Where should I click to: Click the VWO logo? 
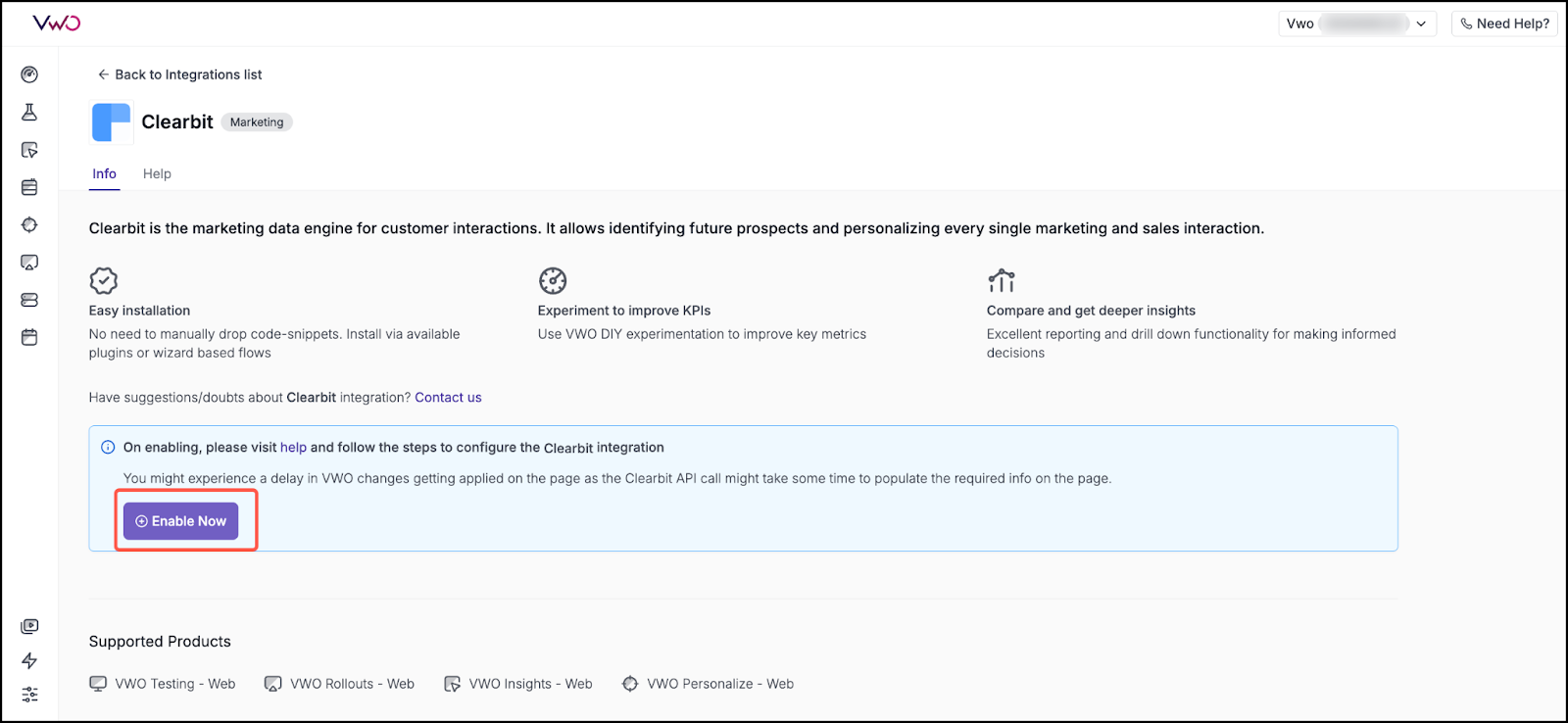click(x=57, y=23)
